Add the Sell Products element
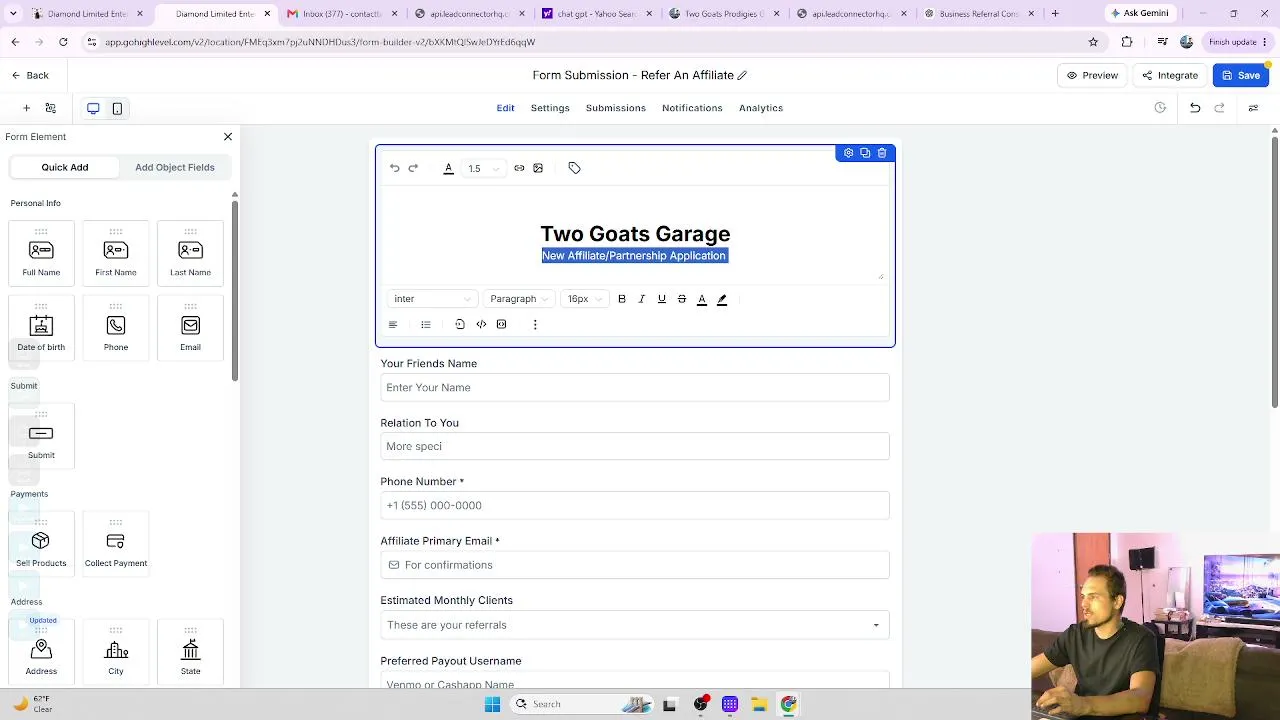1280x720 pixels. pos(41,545)
